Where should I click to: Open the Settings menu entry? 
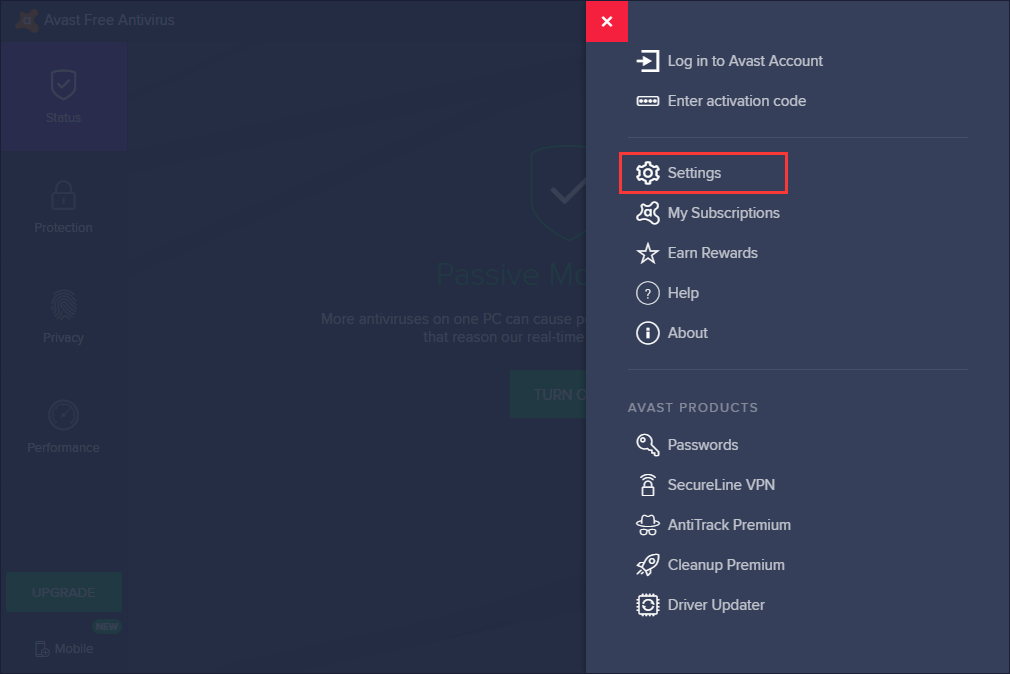pos(703,173)
